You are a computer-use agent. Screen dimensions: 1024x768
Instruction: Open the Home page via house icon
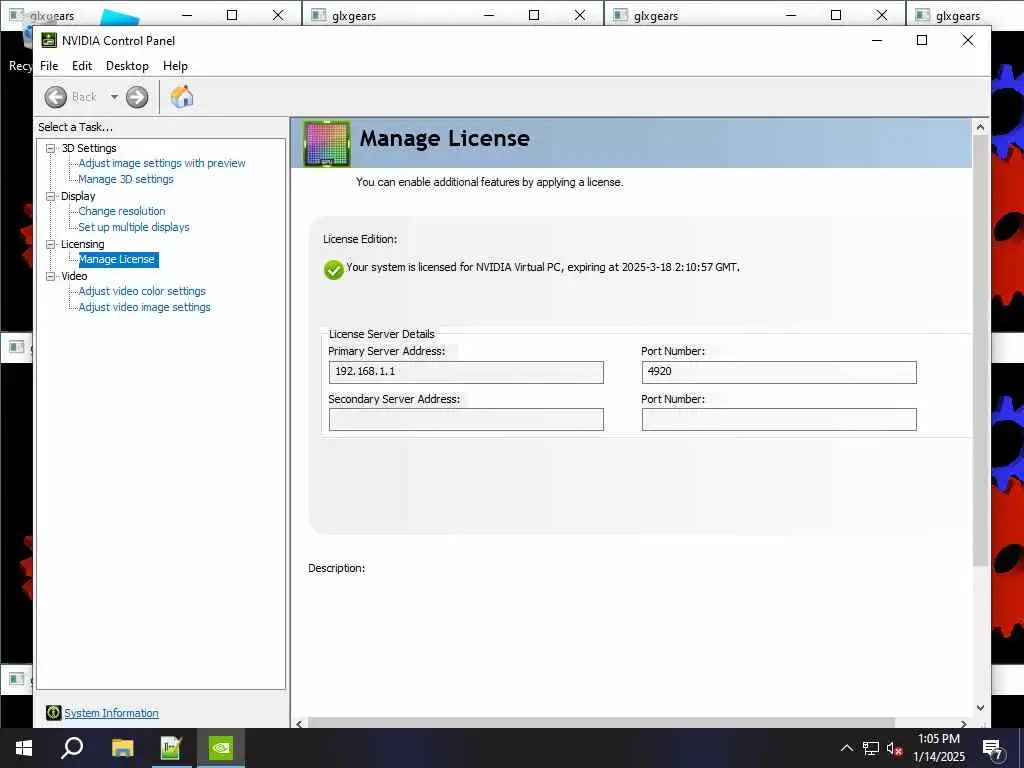182,97
